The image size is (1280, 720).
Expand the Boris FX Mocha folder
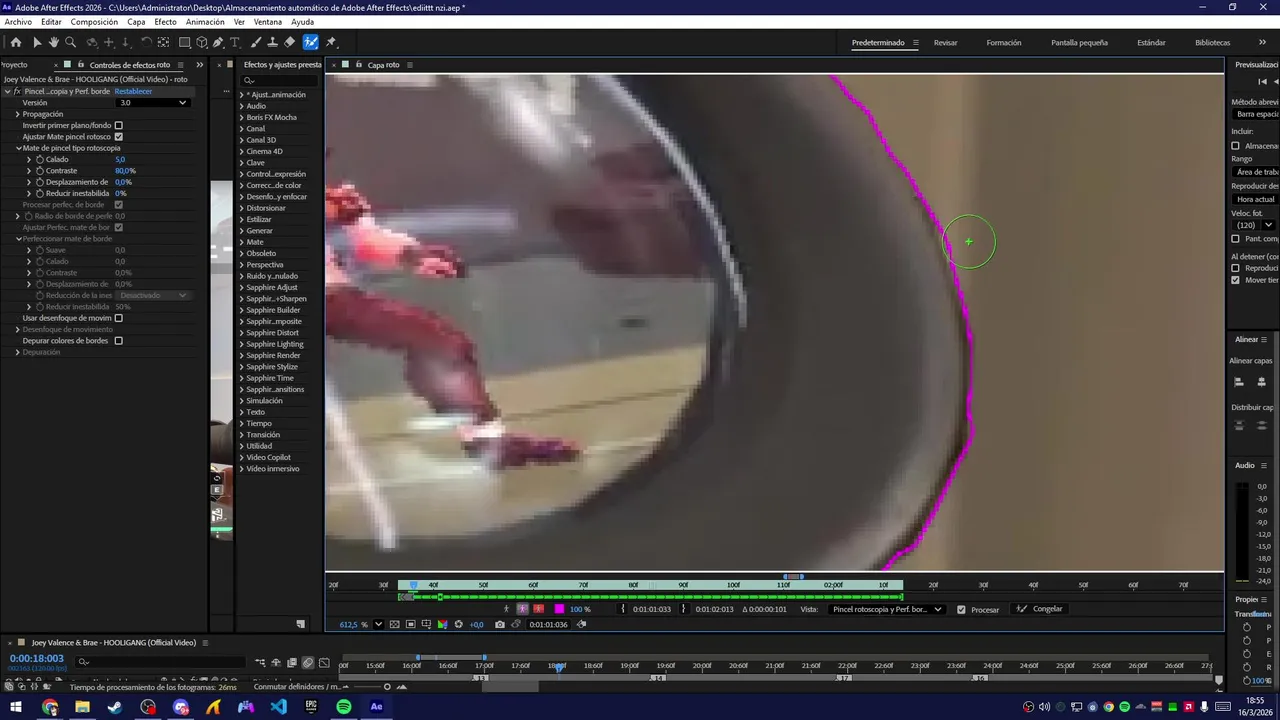(x=241, y=117)
